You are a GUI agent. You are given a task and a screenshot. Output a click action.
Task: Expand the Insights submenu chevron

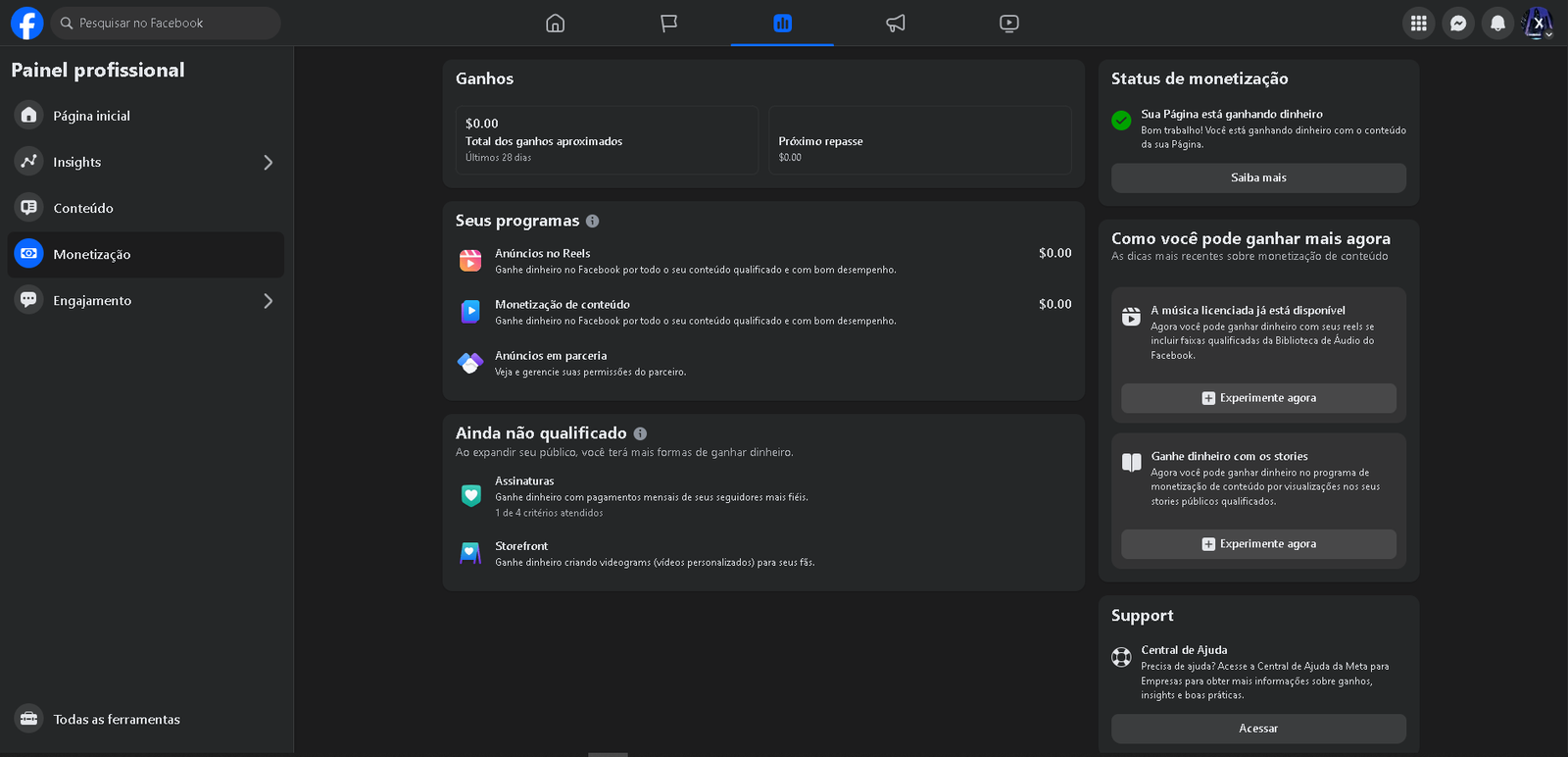(269, 162)
